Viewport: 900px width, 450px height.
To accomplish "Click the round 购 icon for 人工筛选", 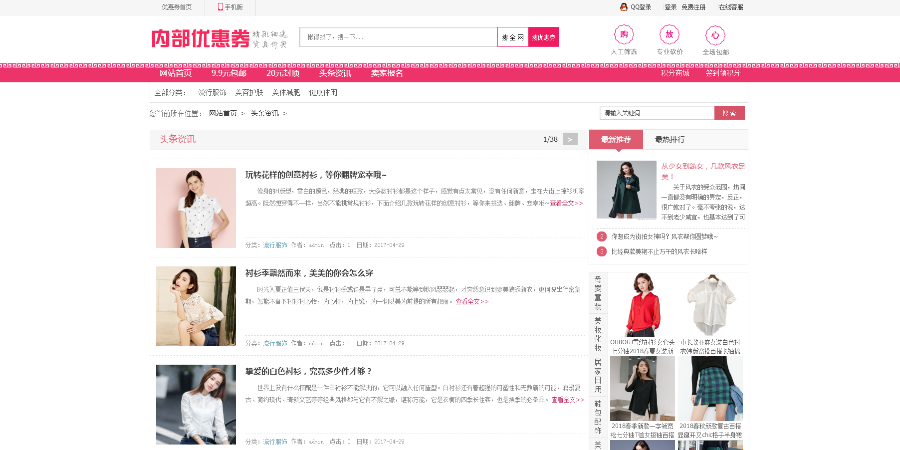I will pos(623,35).
